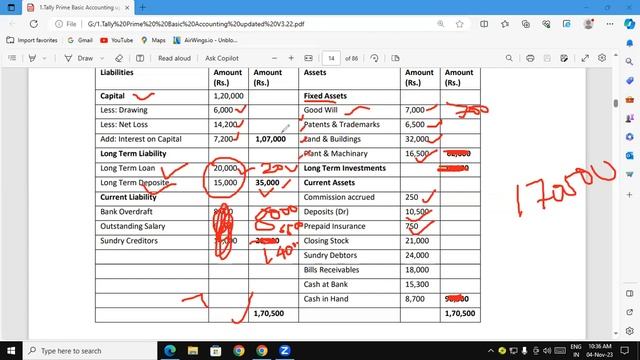Open the sidebar Shopping tag icon
The image size is (640, 360).
click(x=629, y=80)
